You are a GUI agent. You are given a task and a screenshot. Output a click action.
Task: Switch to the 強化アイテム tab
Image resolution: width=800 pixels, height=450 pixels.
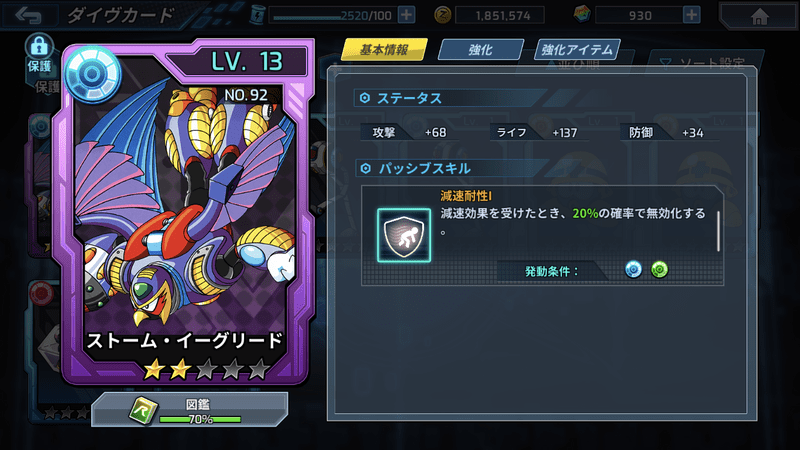click(x=577, y=49)
